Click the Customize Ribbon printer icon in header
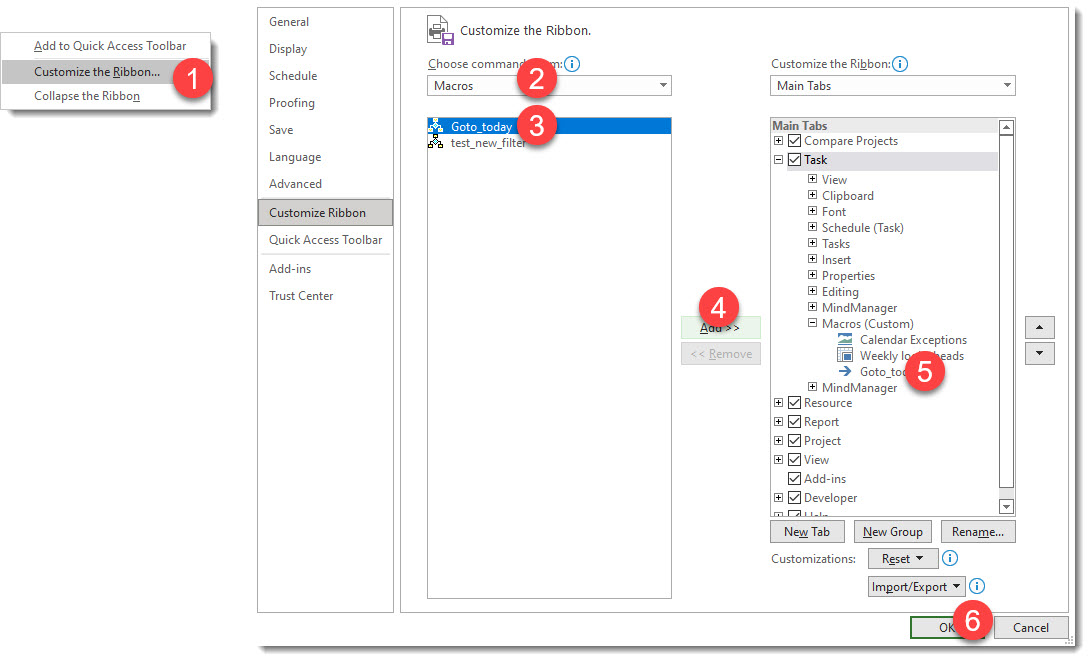Viewport: 1090px width, 661px height. (439, 30)
